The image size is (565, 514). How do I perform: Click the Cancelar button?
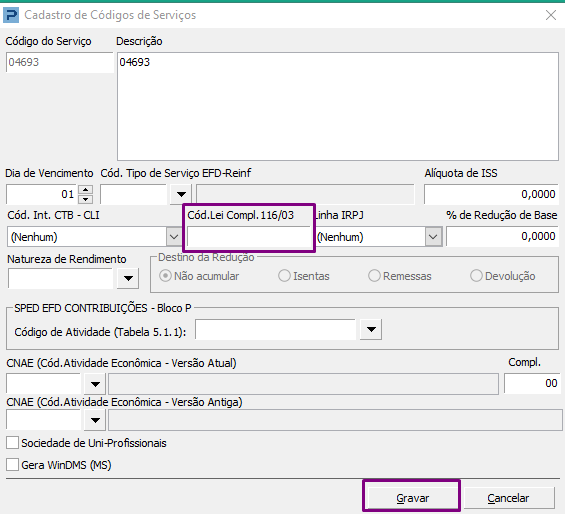pyautogui.click(x=508, y=498)
